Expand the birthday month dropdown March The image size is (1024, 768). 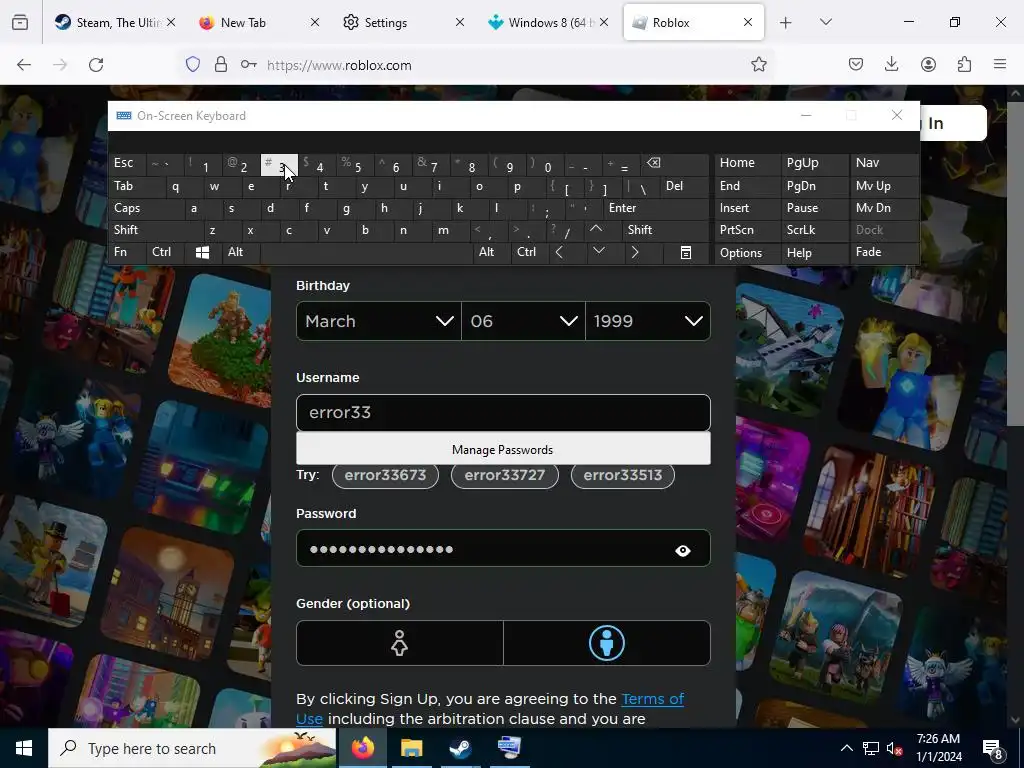(x=379, y=321)
